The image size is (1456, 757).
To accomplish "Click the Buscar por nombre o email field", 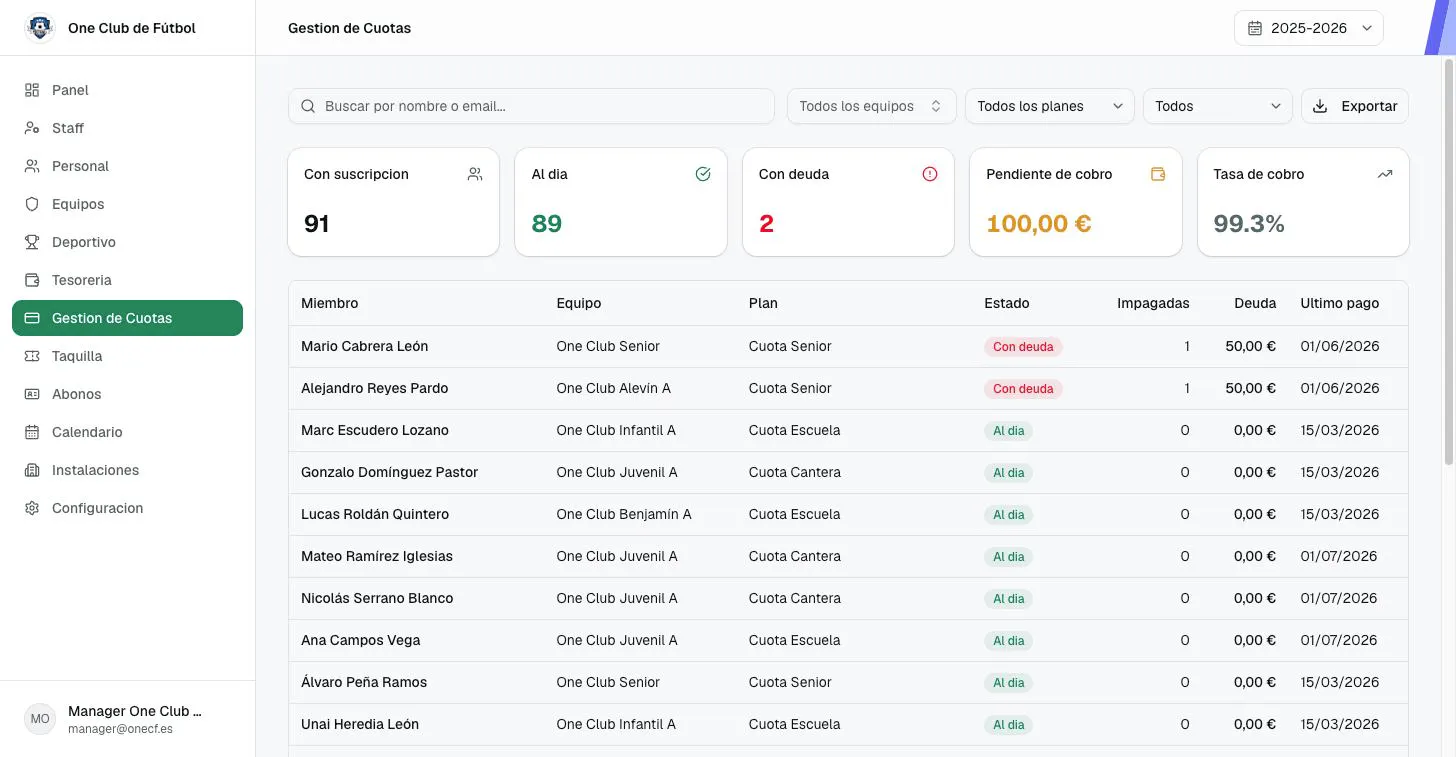I will point(531,106).
